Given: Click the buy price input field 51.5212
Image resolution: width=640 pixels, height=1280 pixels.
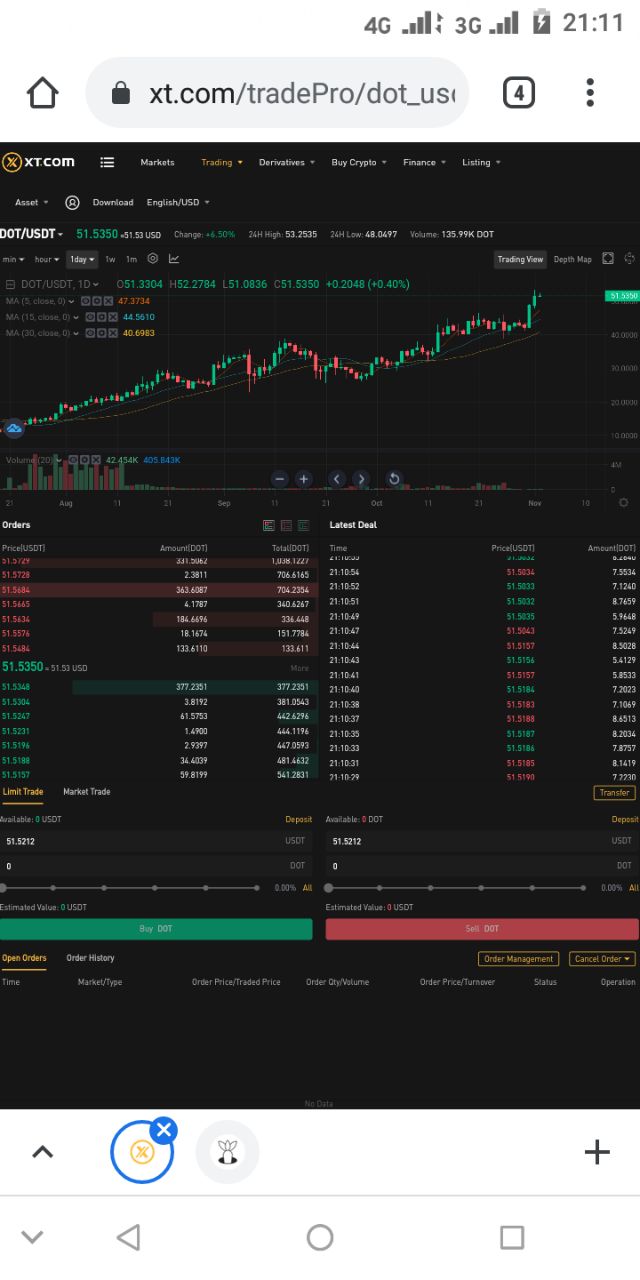Looking at the screenshot, I should point(156,842).
